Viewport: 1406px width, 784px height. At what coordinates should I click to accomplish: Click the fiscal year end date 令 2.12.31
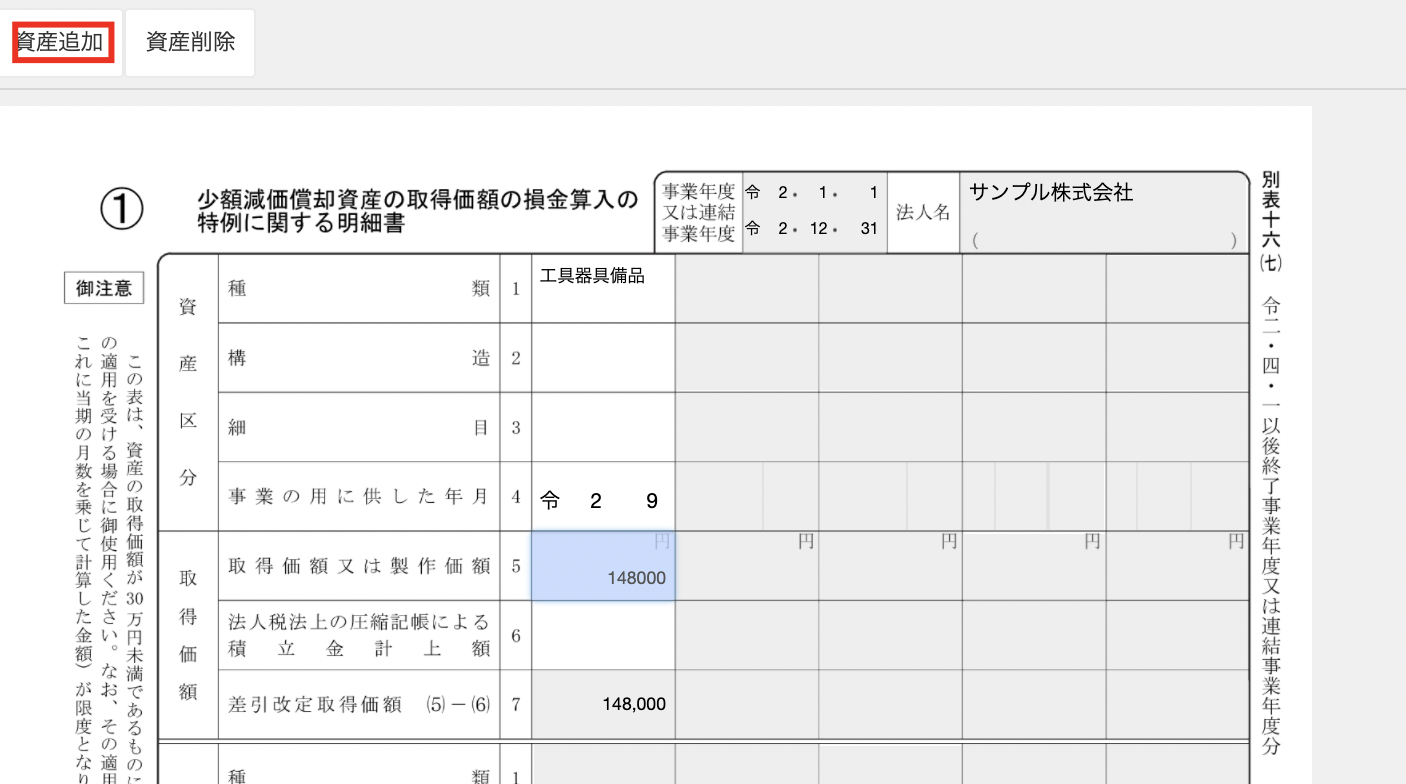(812, 229)
